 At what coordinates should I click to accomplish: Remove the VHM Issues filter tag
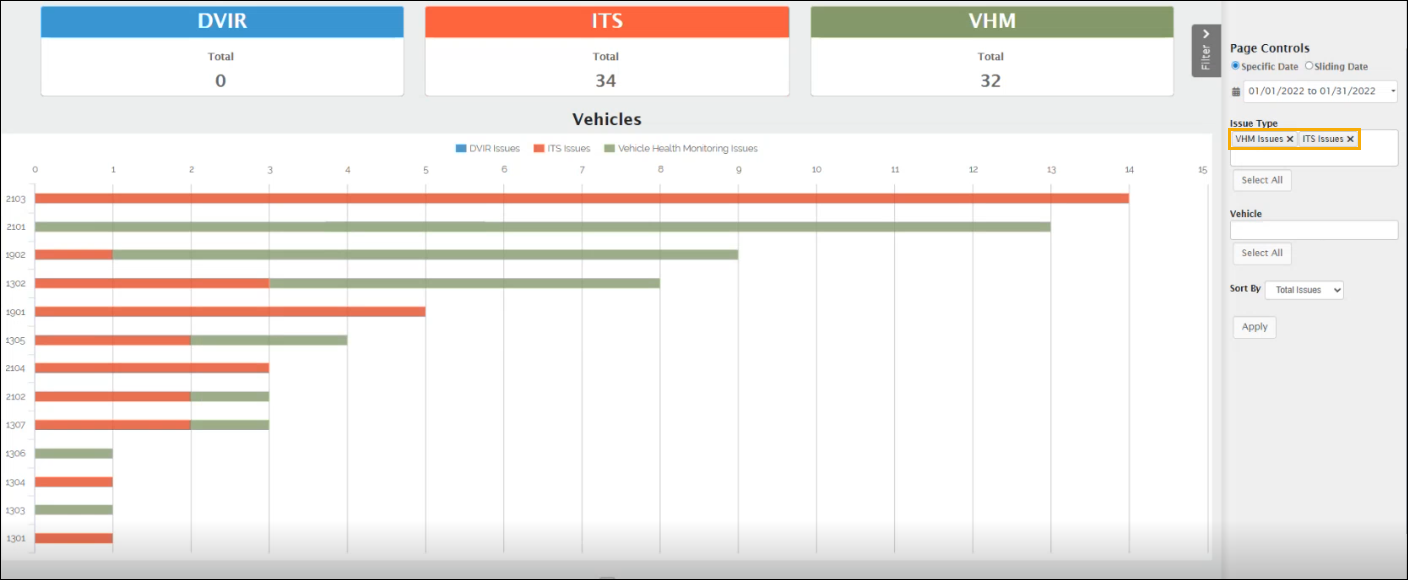coord(1290,139)
